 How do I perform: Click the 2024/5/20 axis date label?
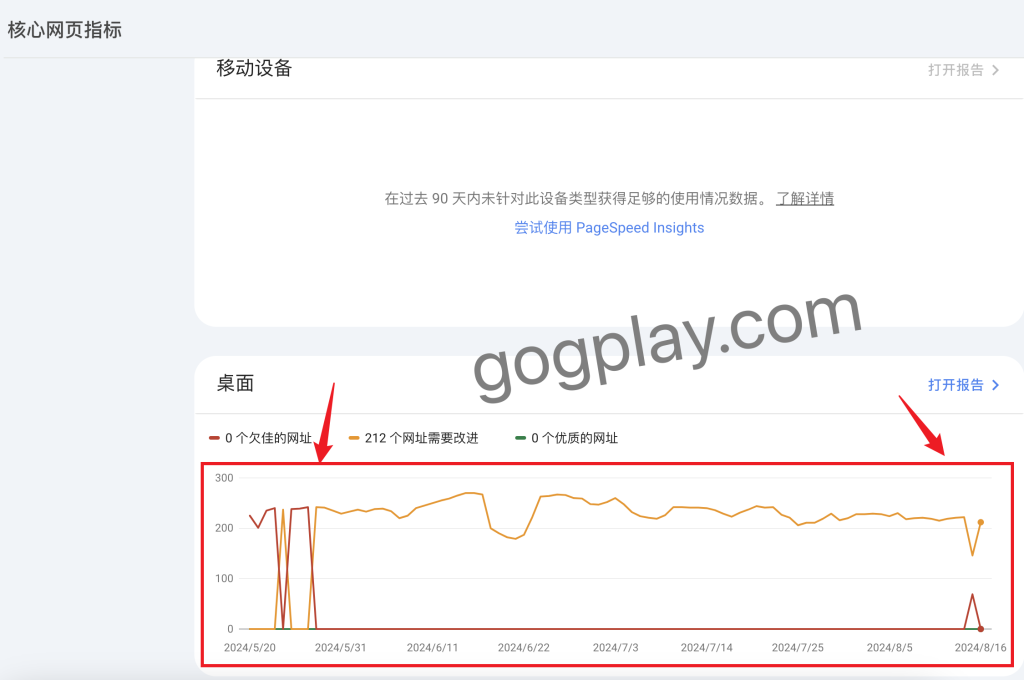(249, 647)
